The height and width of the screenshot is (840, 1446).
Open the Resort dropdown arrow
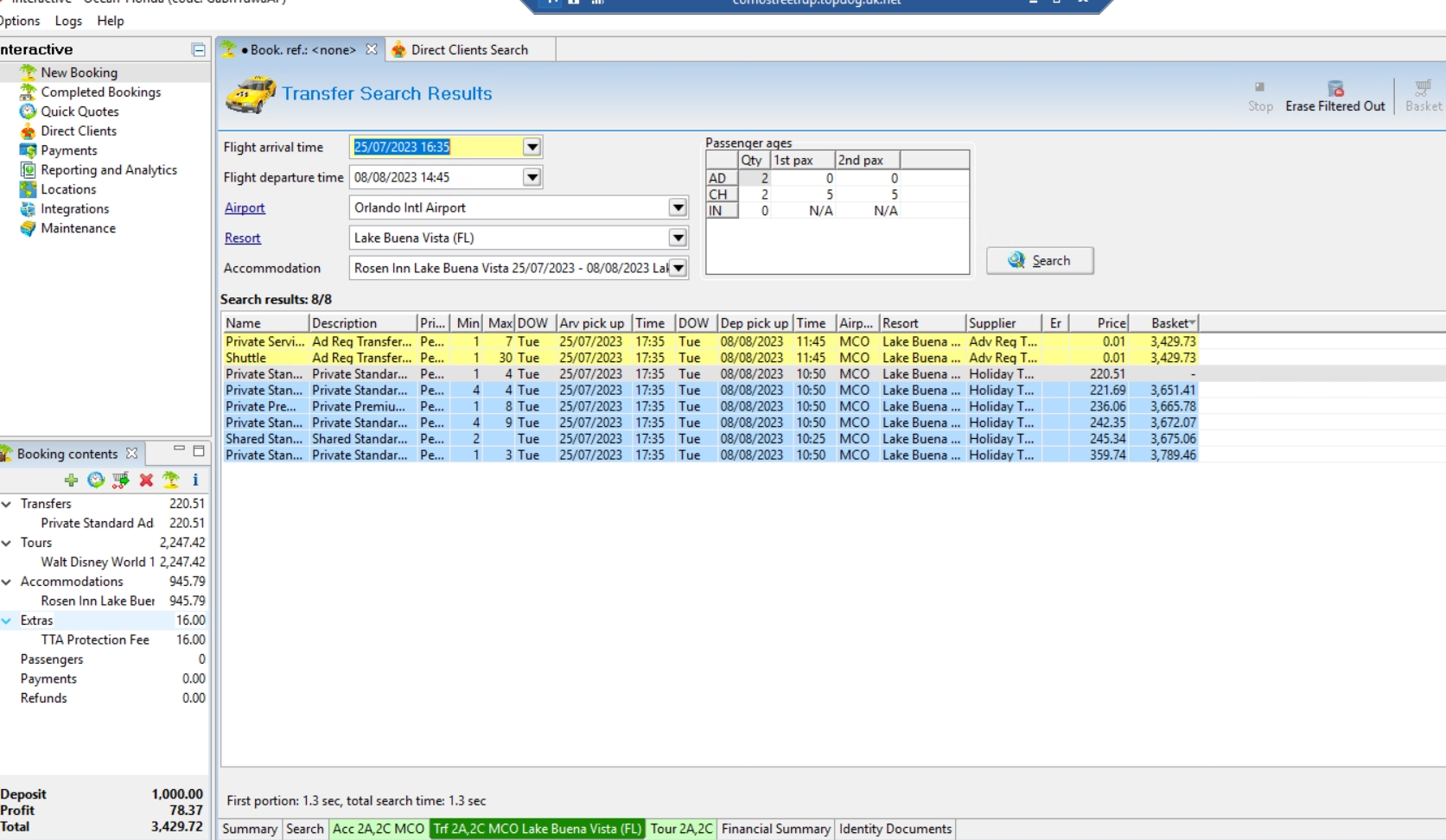(678, 238)
